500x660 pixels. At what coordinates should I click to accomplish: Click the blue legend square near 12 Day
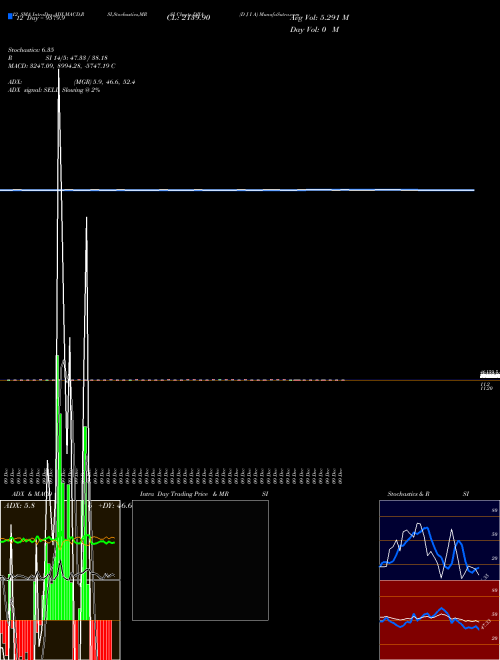click(x=10, y=17)
